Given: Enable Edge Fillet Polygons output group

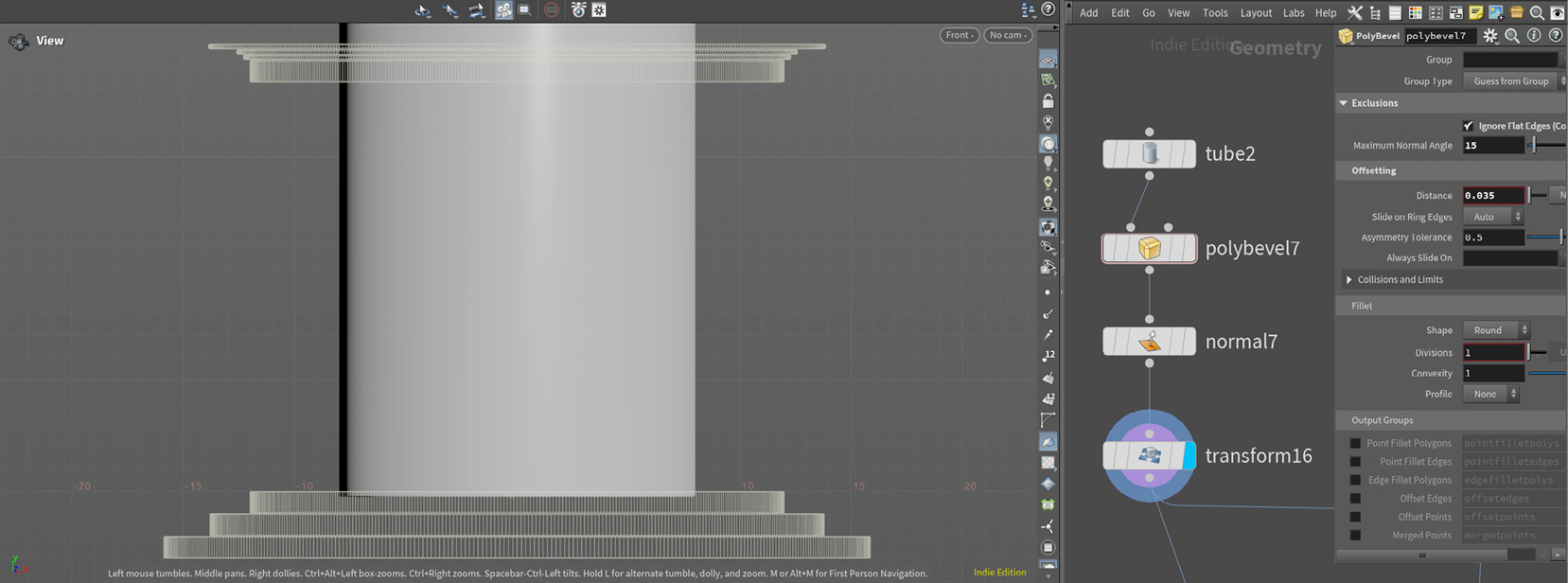Looking at the screenshot, I should pos(1355,480).
